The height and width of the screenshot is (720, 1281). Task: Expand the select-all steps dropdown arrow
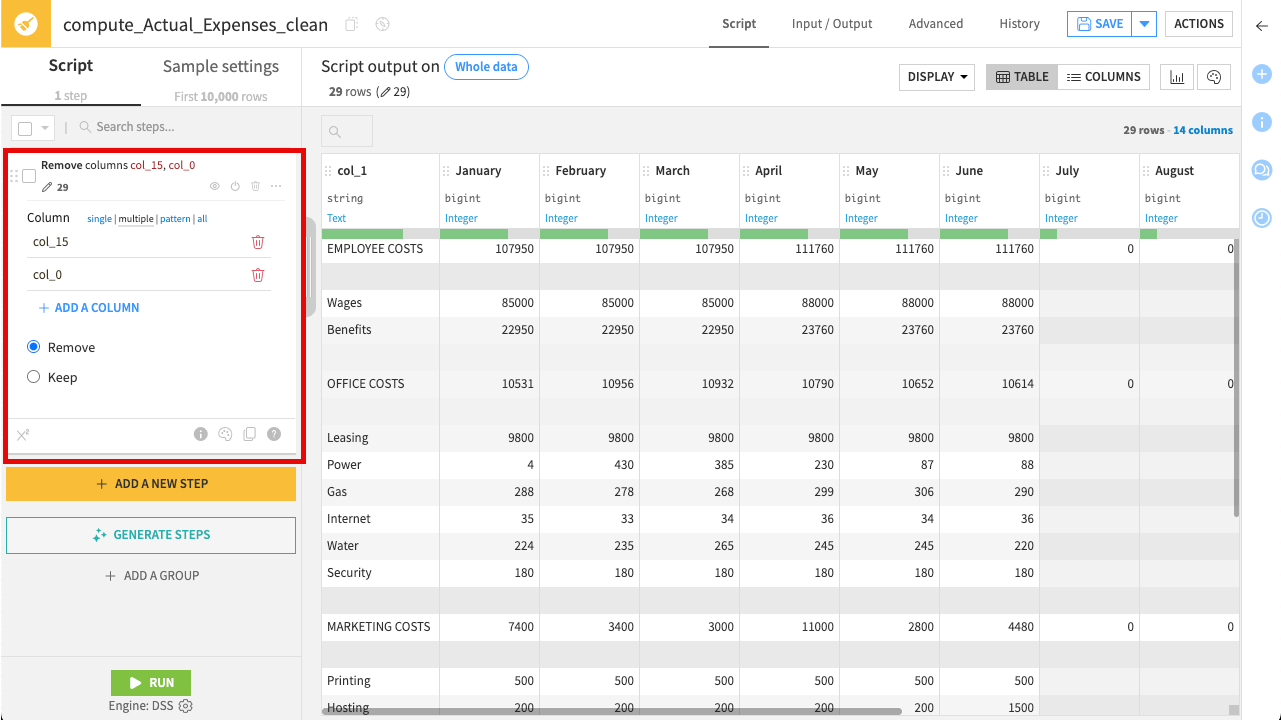click(x=45, y=128)
